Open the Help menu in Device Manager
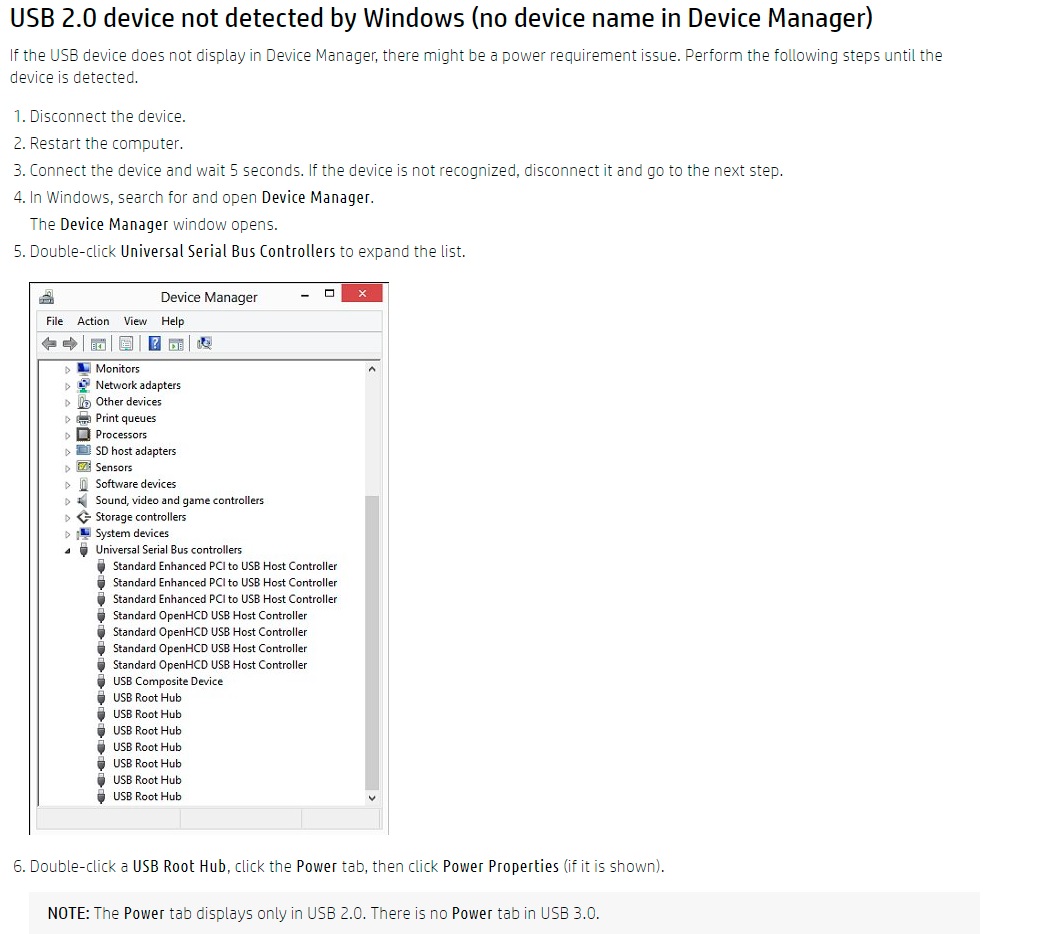 (x=172, y=321)
